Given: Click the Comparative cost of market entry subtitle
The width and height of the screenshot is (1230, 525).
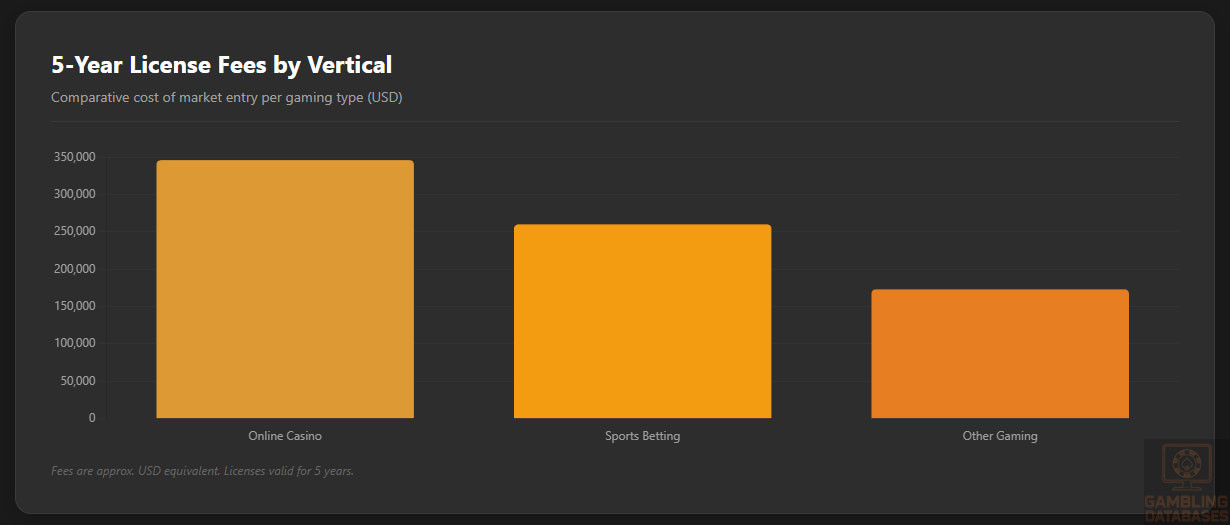Looking at the screenshot, I should 226,98.
